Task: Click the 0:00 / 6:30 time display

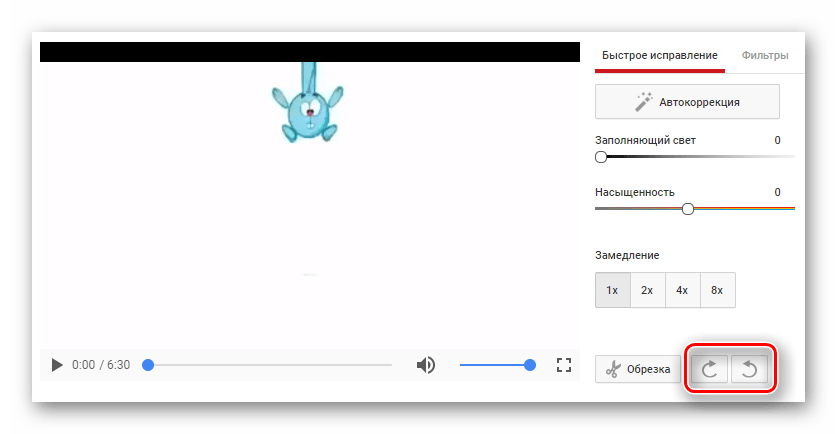Action: coord(101,365)
